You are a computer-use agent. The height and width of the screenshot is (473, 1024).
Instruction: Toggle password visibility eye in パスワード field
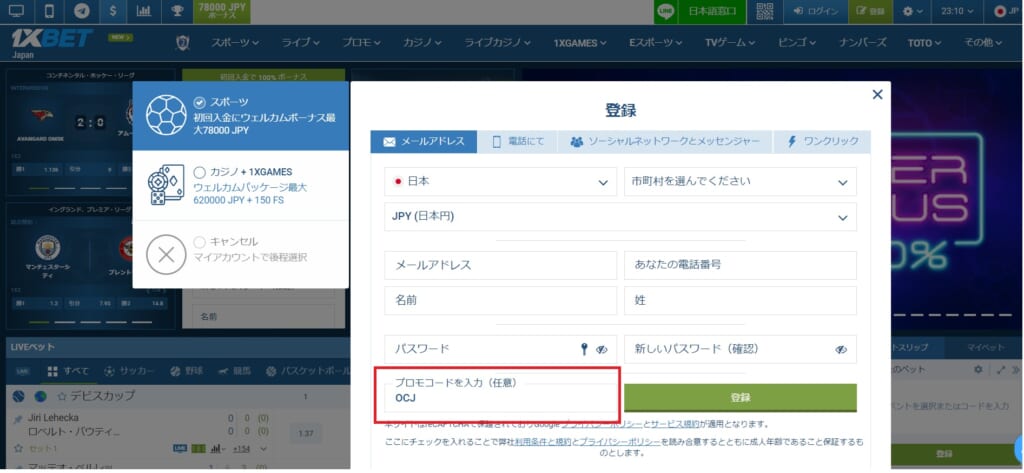click(601, 350)
